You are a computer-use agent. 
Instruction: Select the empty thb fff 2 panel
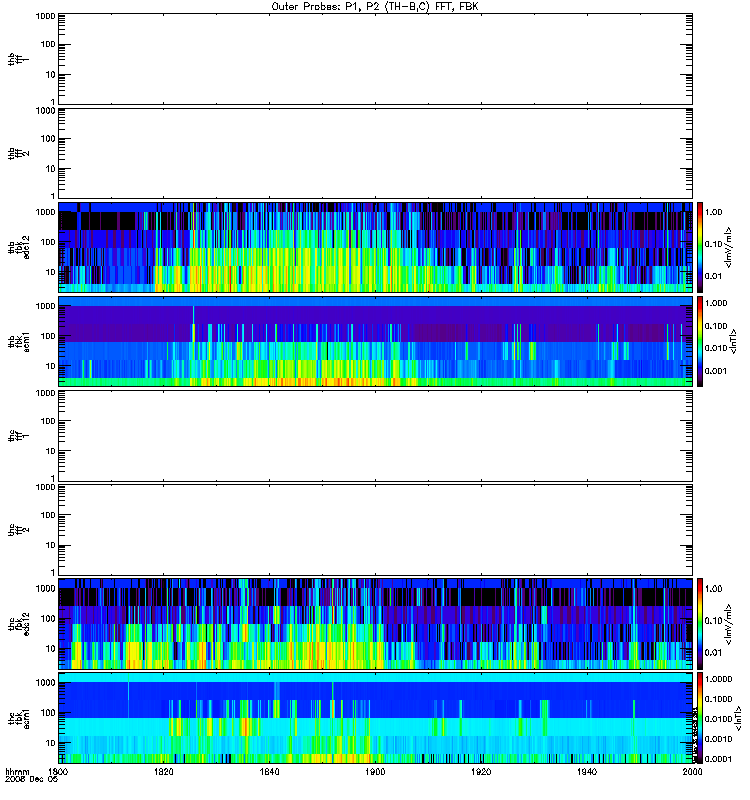(375, 154)
